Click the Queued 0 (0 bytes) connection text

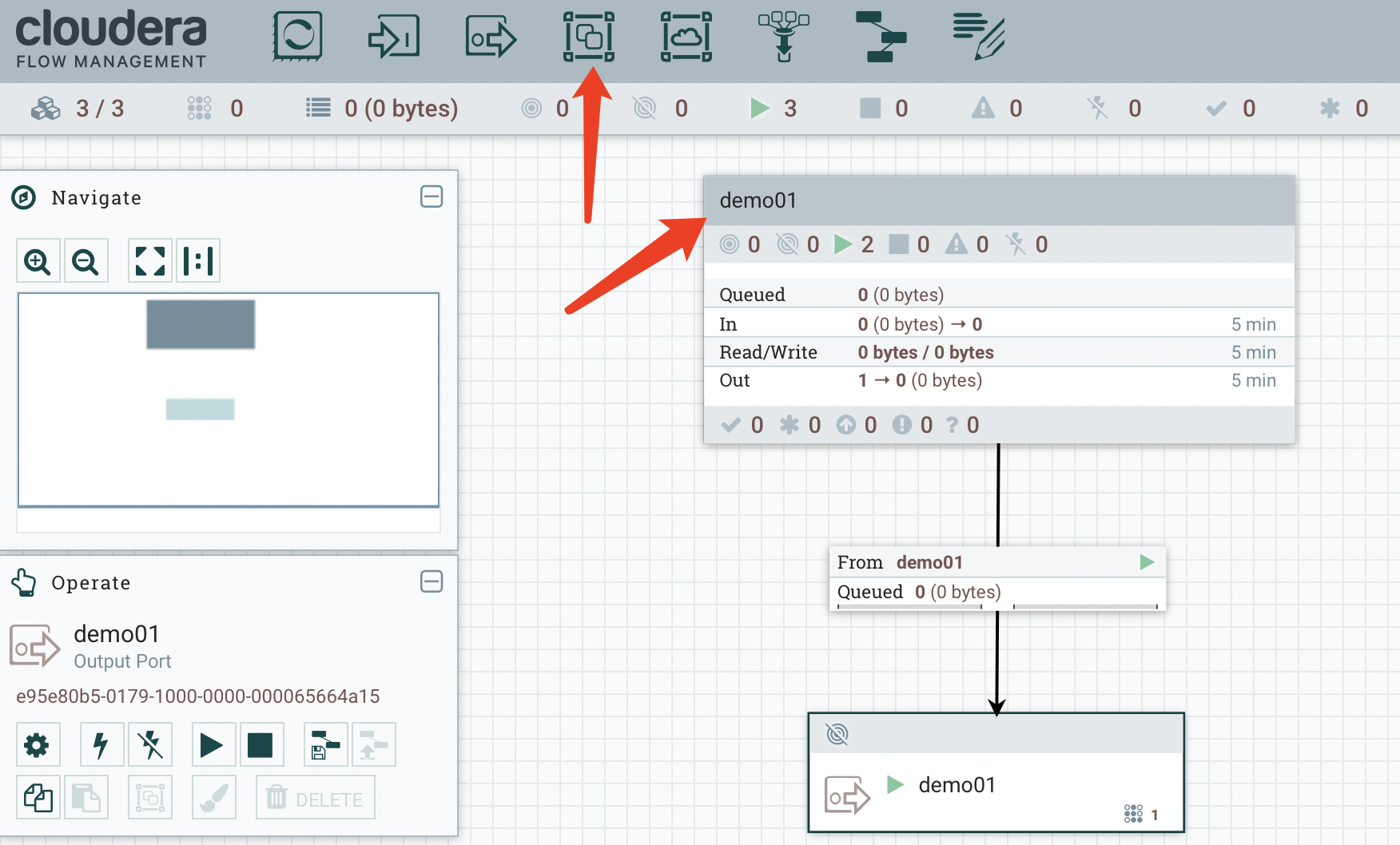[919, 592]
